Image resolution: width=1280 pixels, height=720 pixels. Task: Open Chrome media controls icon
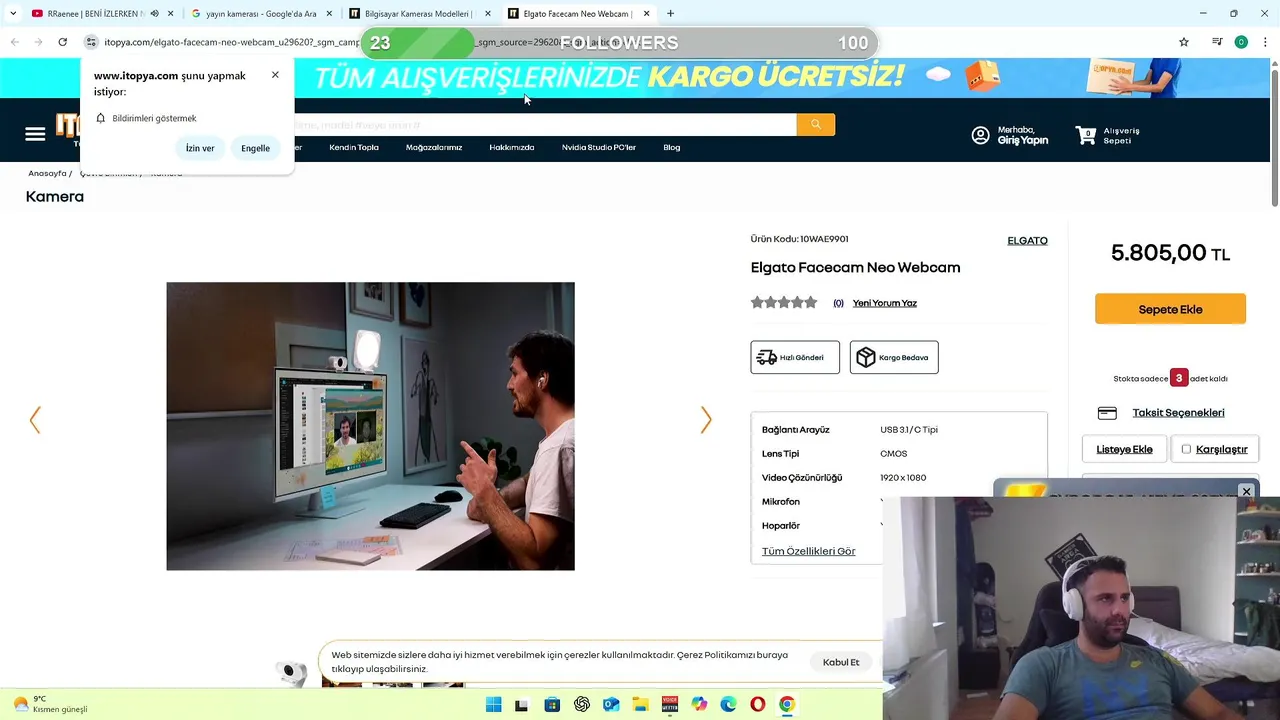point(1217,42)
